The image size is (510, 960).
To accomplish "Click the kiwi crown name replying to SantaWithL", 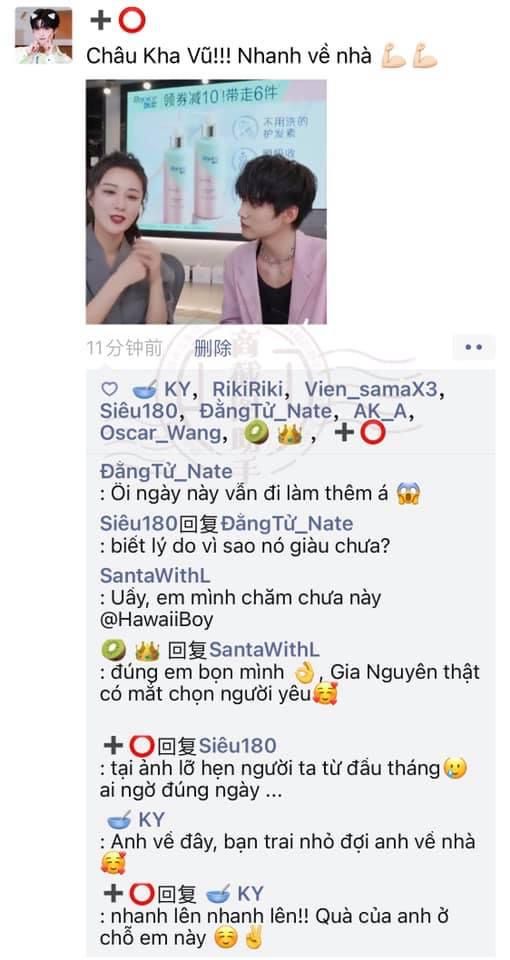I will click(130, 650).
